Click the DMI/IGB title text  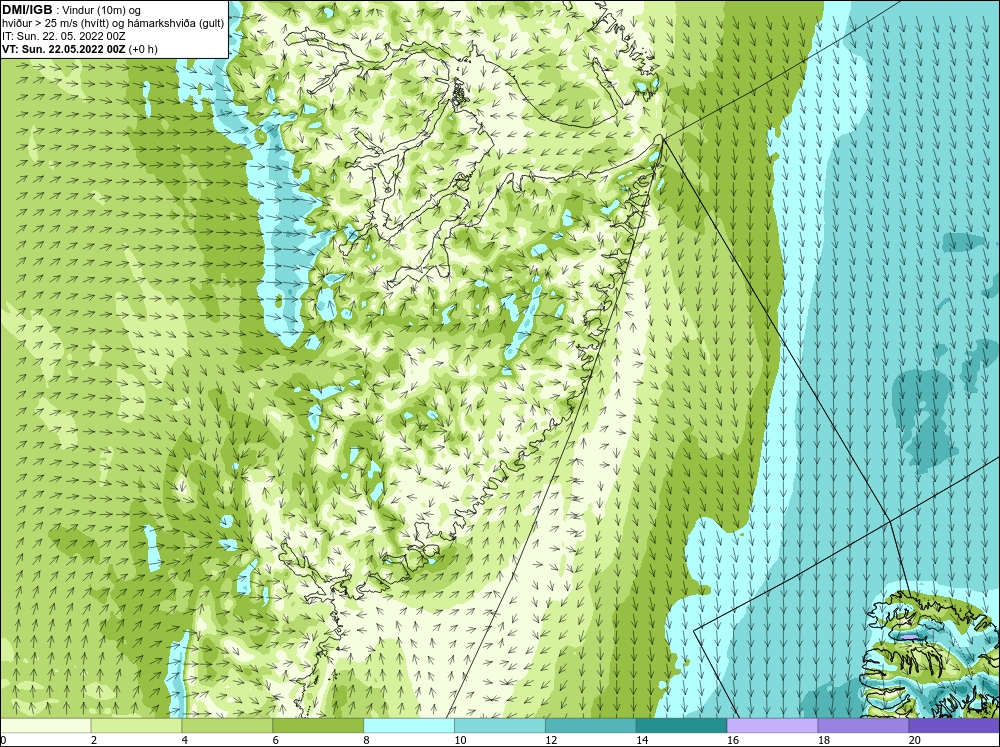point(27,9)
